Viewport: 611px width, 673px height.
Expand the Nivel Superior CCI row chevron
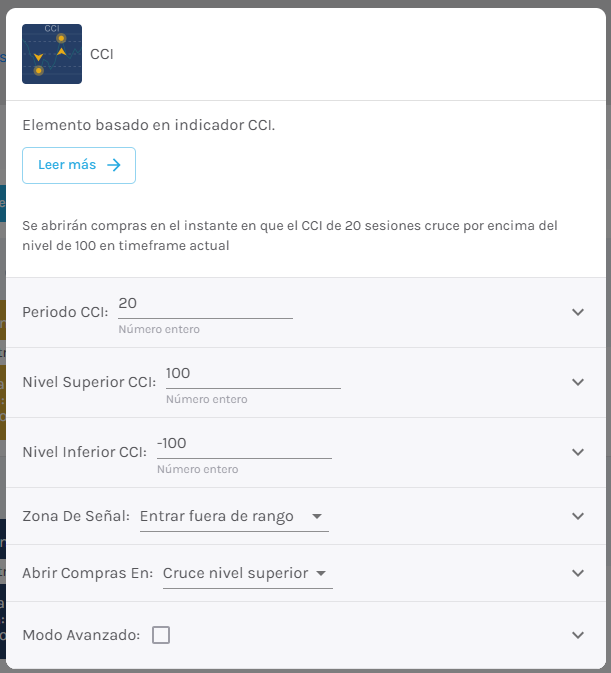pyautogui.click(x=578, y=382)
